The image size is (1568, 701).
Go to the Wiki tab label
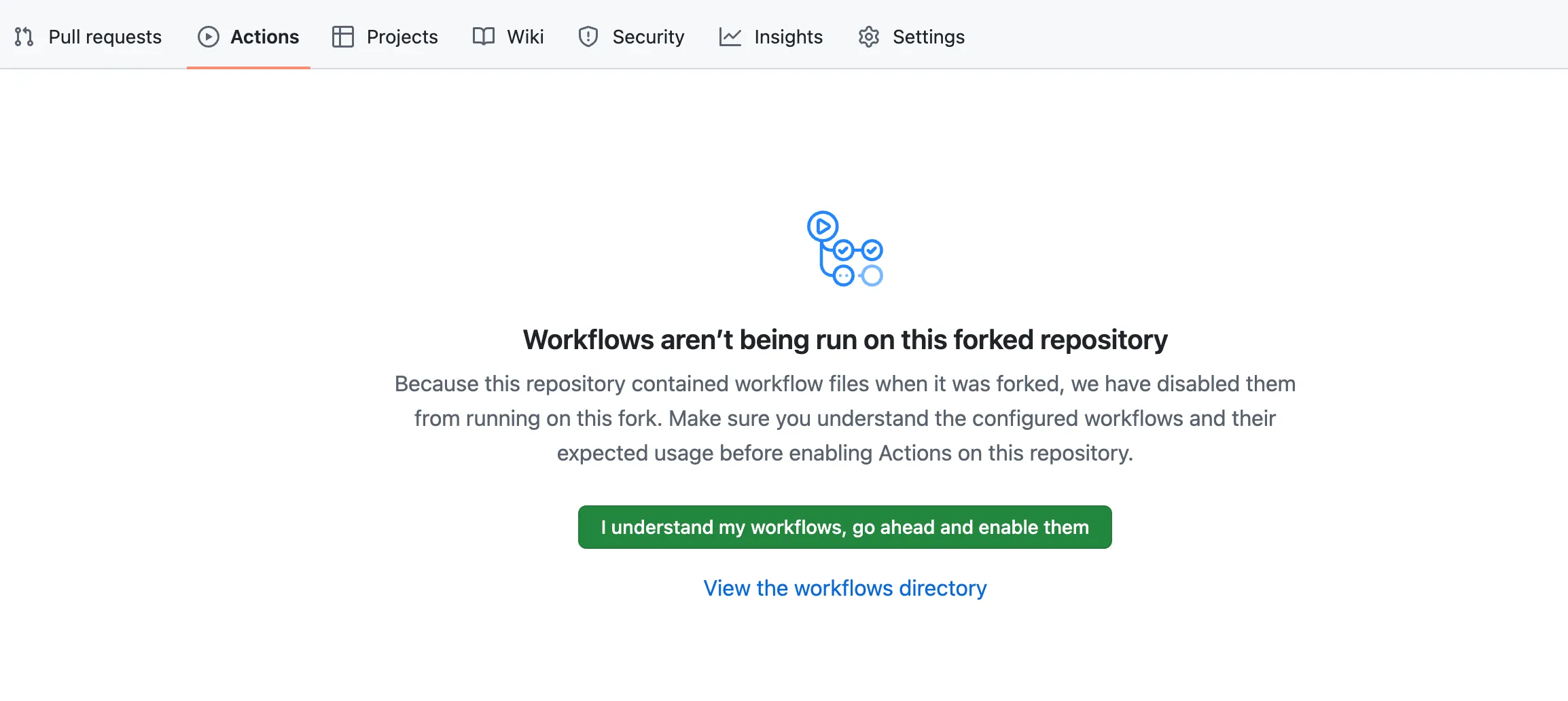(x=525, y=37)
